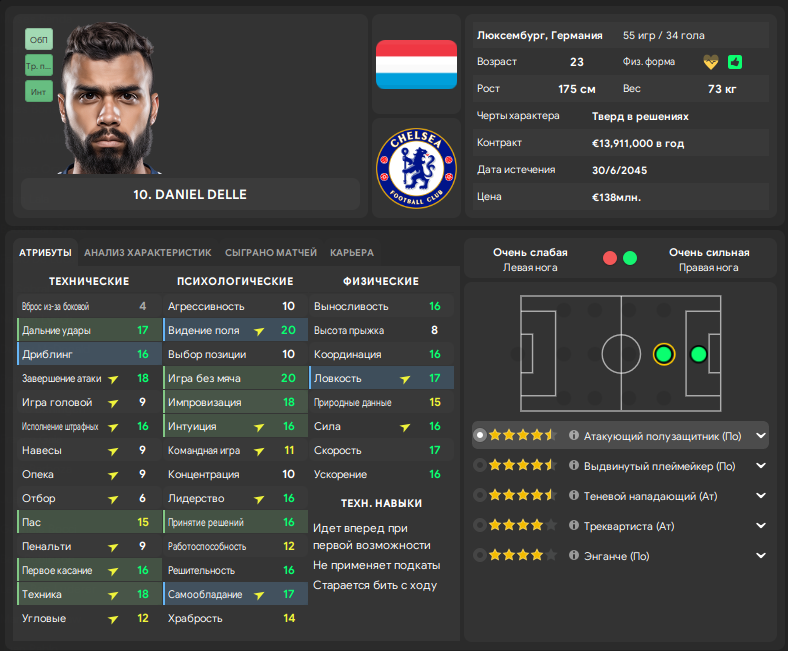Select the Теневой нападающий radio button
The image size is (788, 651).
click(x=481, y=496)
